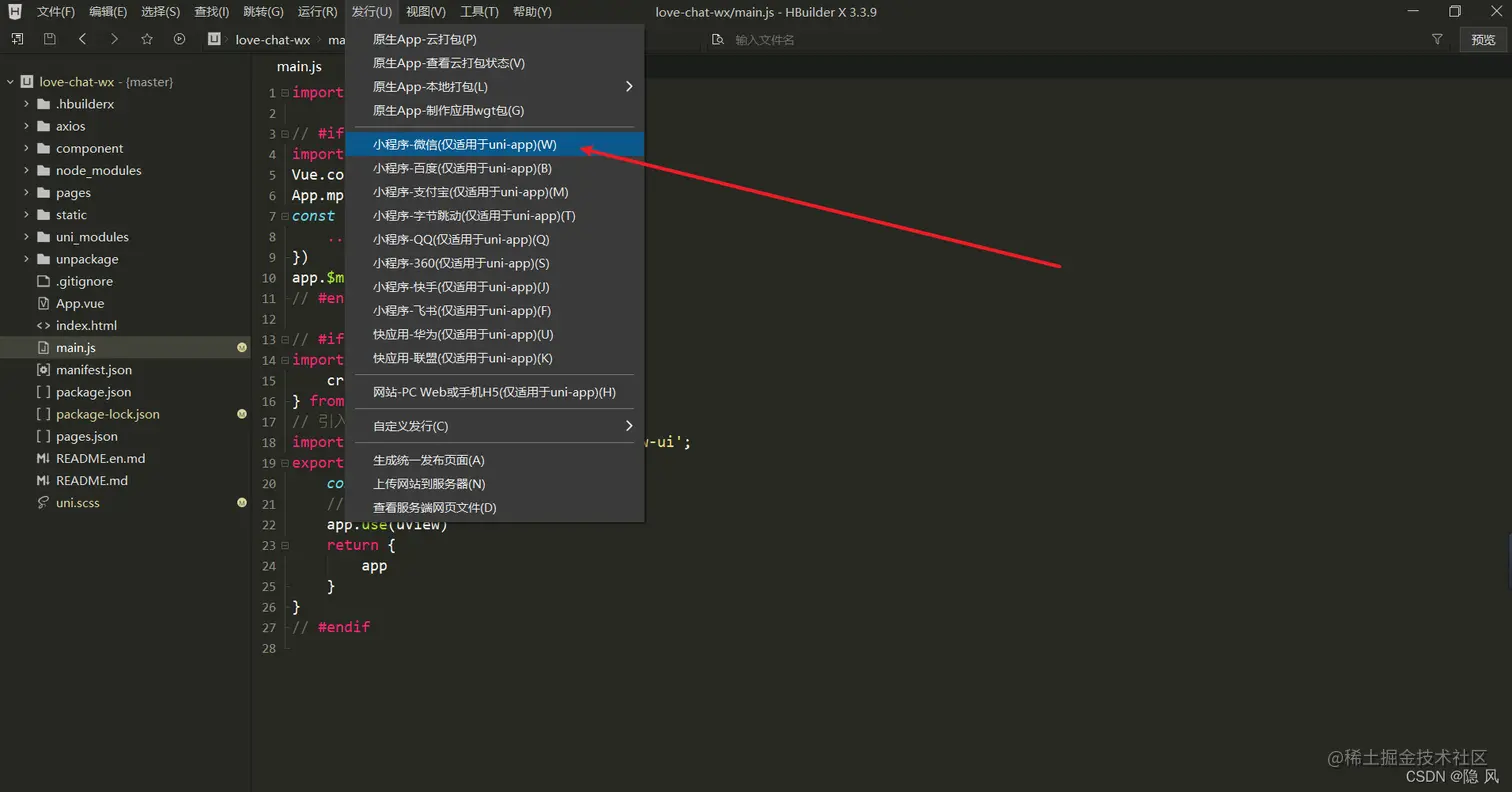
Task: Fold code block at line 7
Action: coord(284,216)
